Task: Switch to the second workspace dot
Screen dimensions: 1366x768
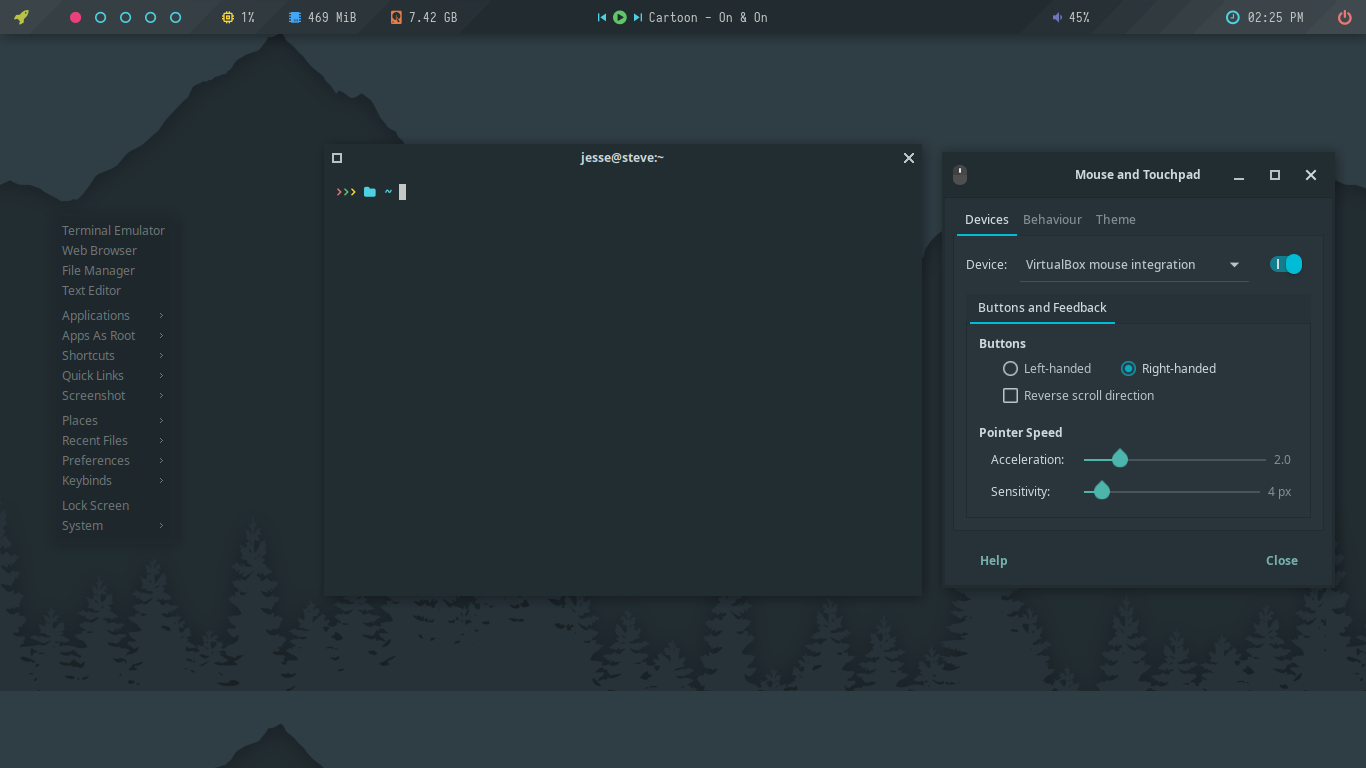Action: [101, 18]
